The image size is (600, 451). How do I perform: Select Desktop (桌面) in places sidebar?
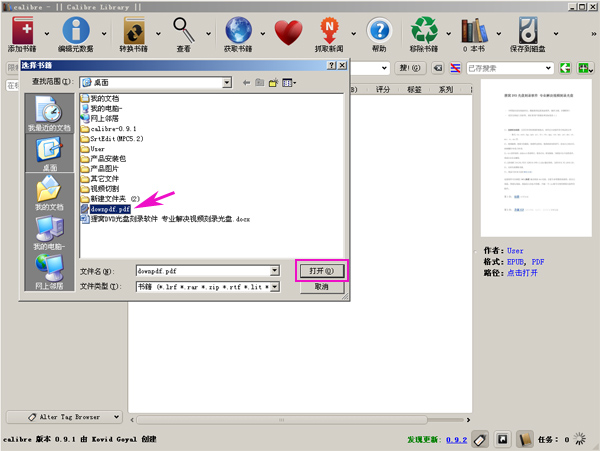pos(49,154)
